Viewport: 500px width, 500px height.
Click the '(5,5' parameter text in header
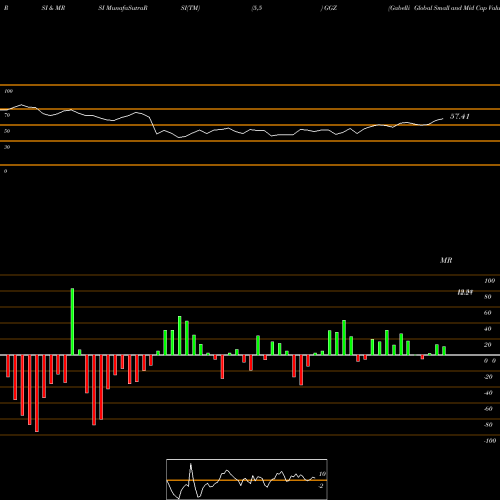[x=257, y=8]
